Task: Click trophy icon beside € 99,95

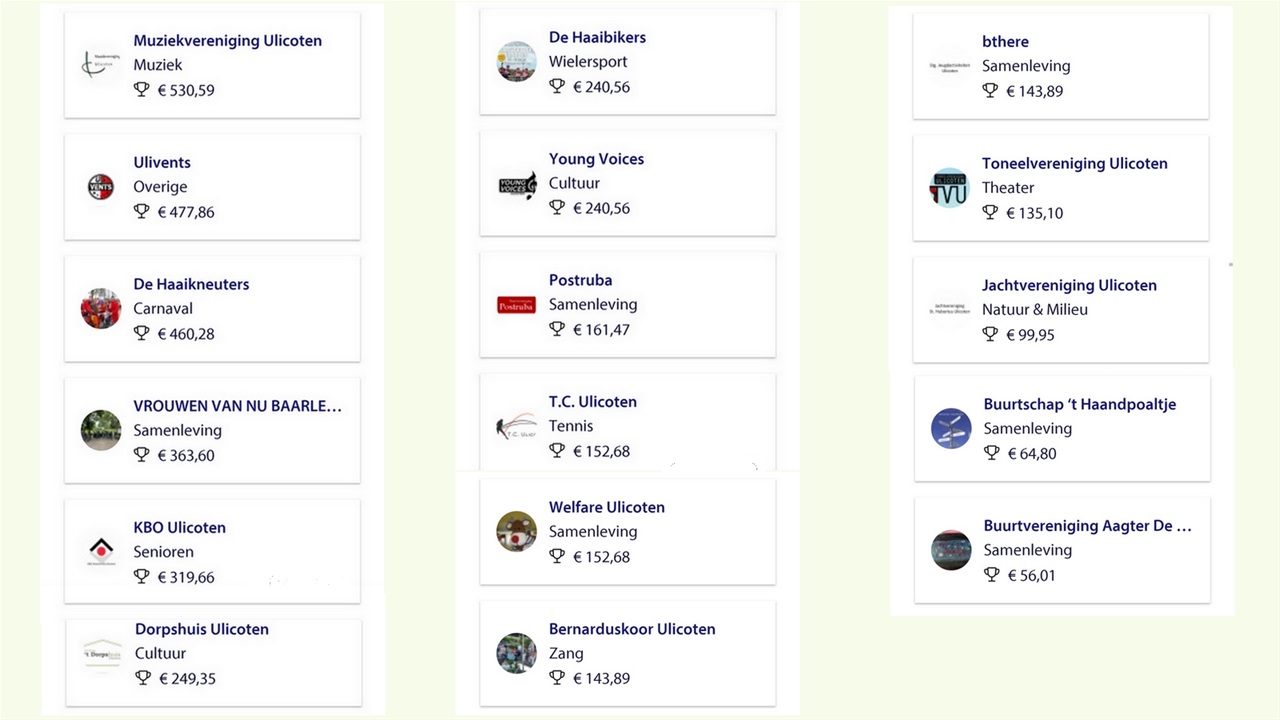Action: point(990,333)
